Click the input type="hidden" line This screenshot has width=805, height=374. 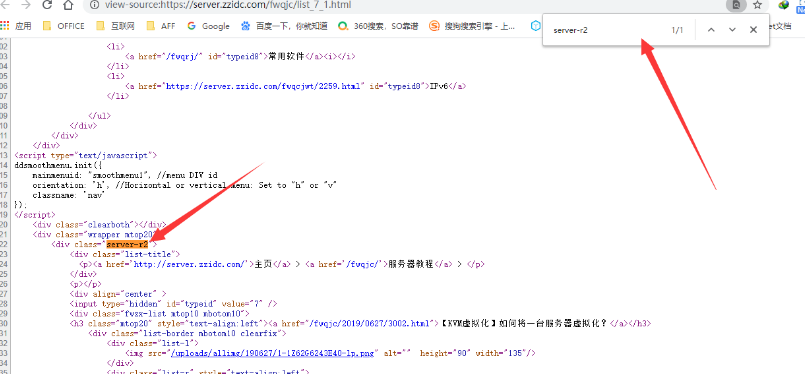pos(174,304)
